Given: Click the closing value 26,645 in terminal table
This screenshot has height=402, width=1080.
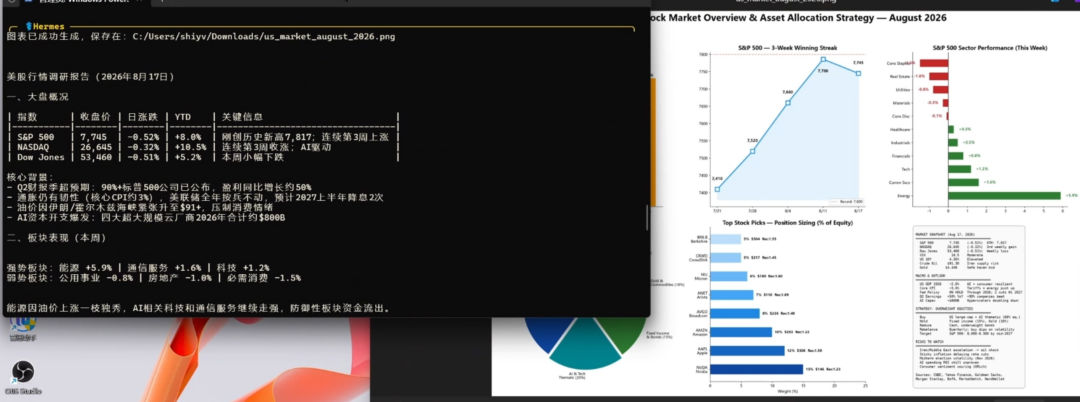Looking at the screenshot, I should 96,147.
